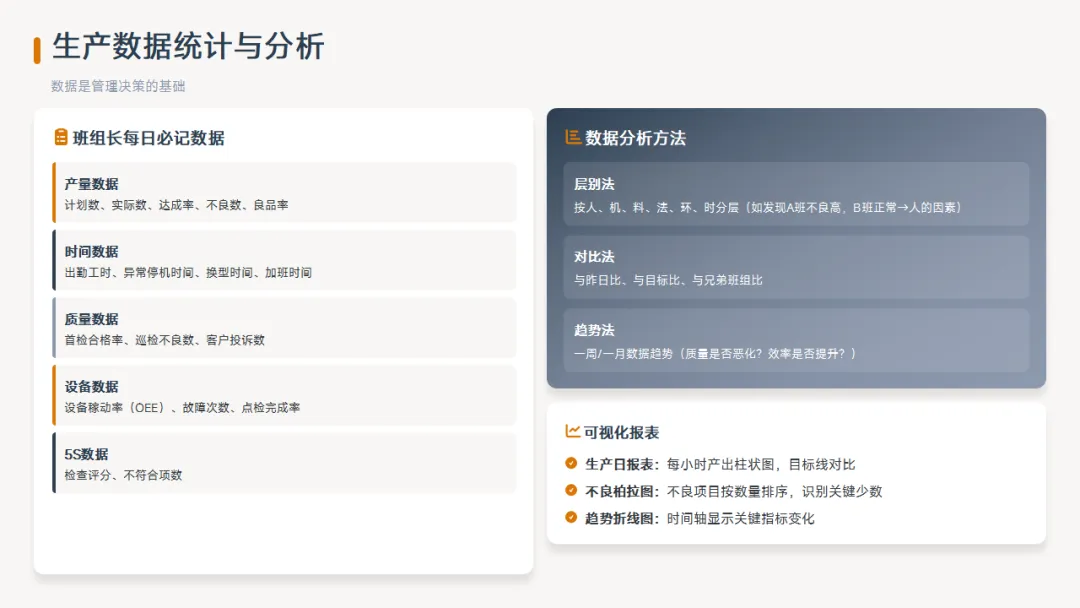The image size is (1080, 608).
Task: Select the 按人、机、料、法、环、时分层 description
Action: pos(769,207)
